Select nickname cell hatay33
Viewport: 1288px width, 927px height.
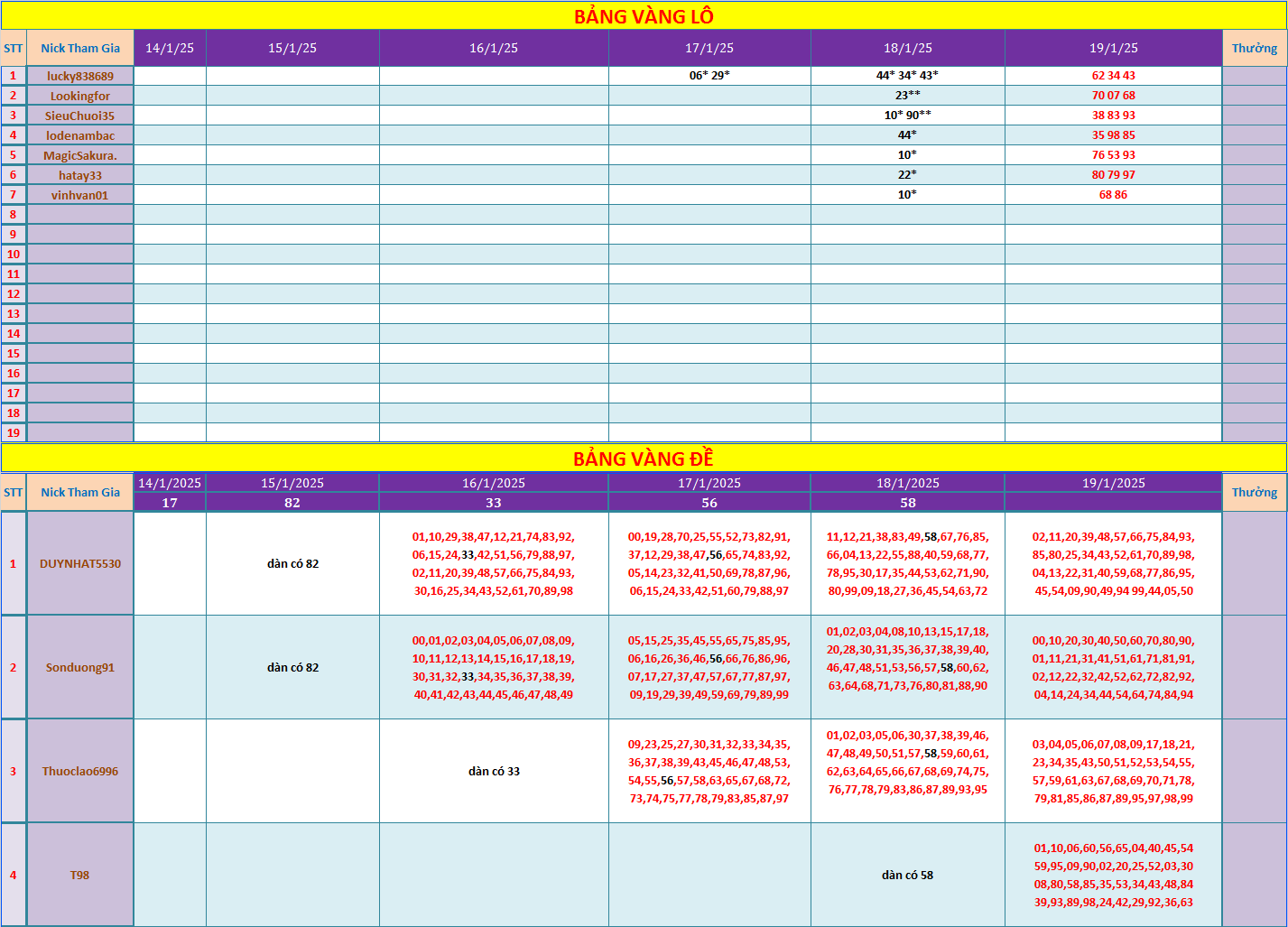tap(80, 175)
